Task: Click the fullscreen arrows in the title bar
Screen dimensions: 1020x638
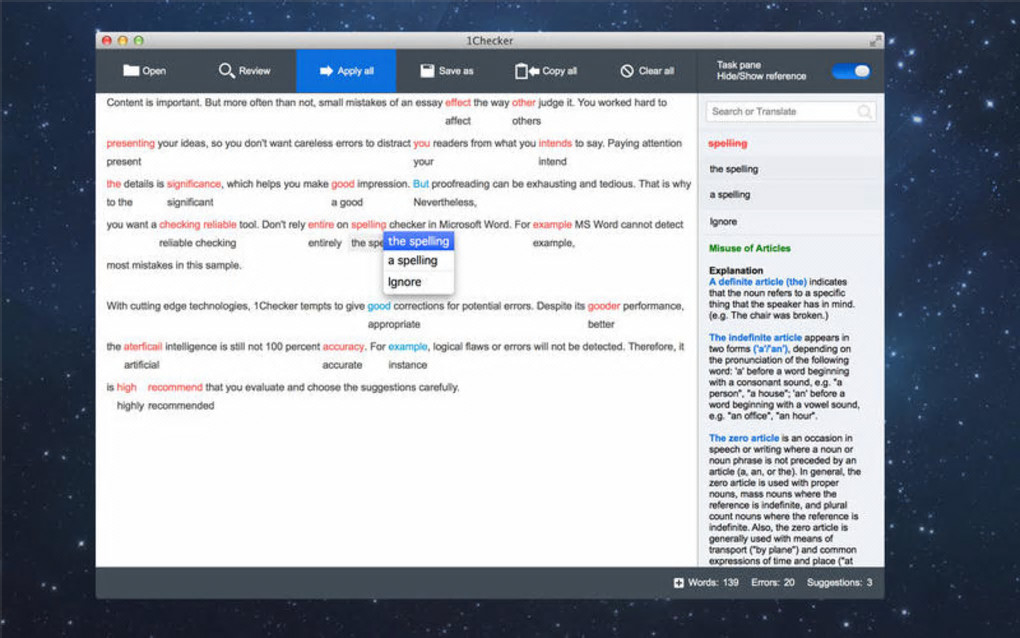Action: click(875, 40)
